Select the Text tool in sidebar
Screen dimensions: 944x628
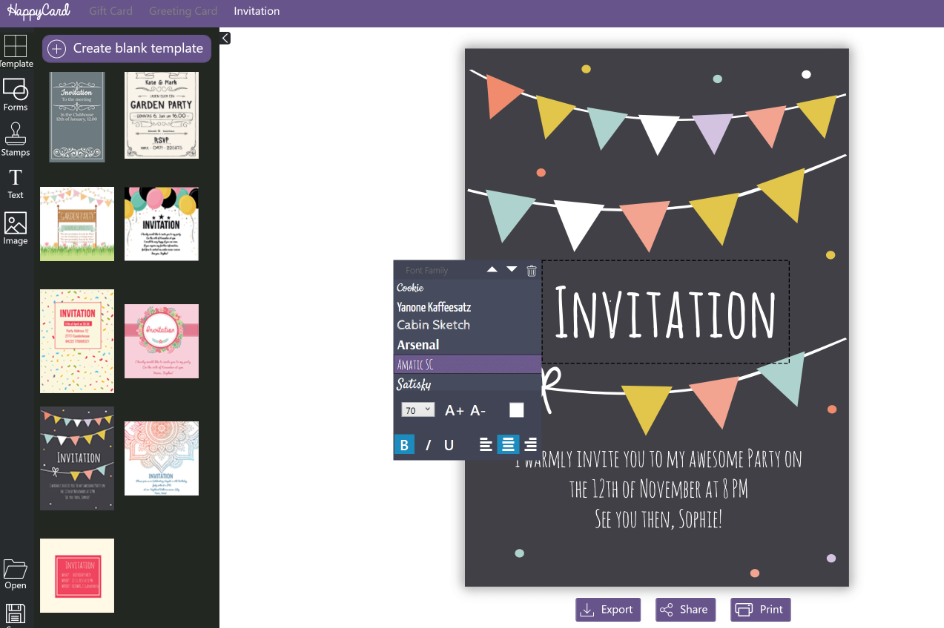(x=15, y=184)
